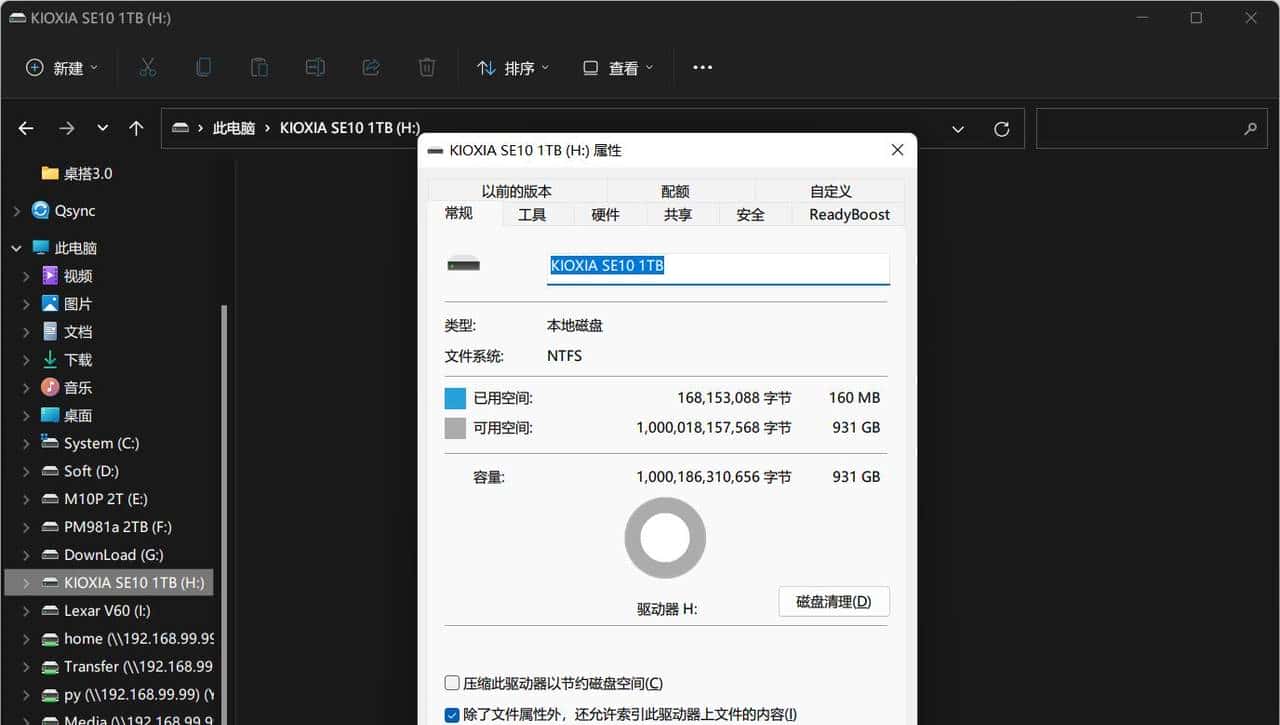Click the Cut icon in the toolbar
Screen dimensions: 1280x725
(147, 66)
